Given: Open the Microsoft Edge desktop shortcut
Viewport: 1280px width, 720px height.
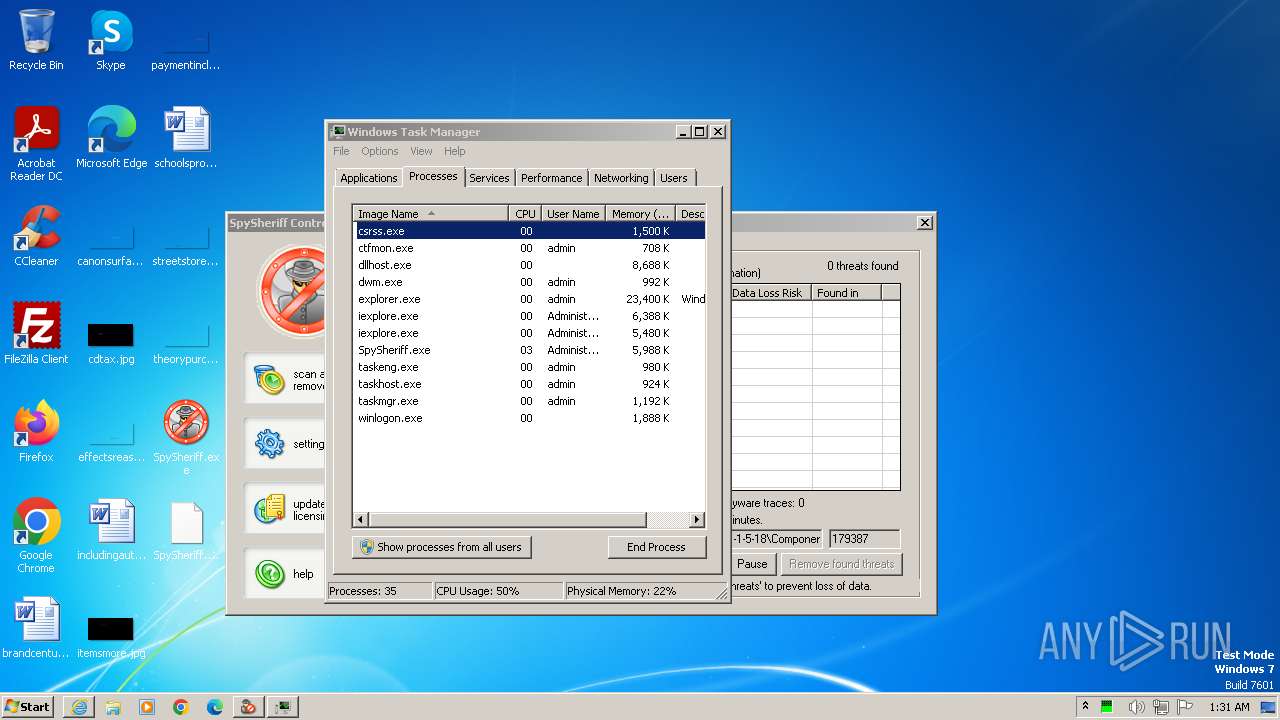Looking at the screenshot, I should [111, 137].
